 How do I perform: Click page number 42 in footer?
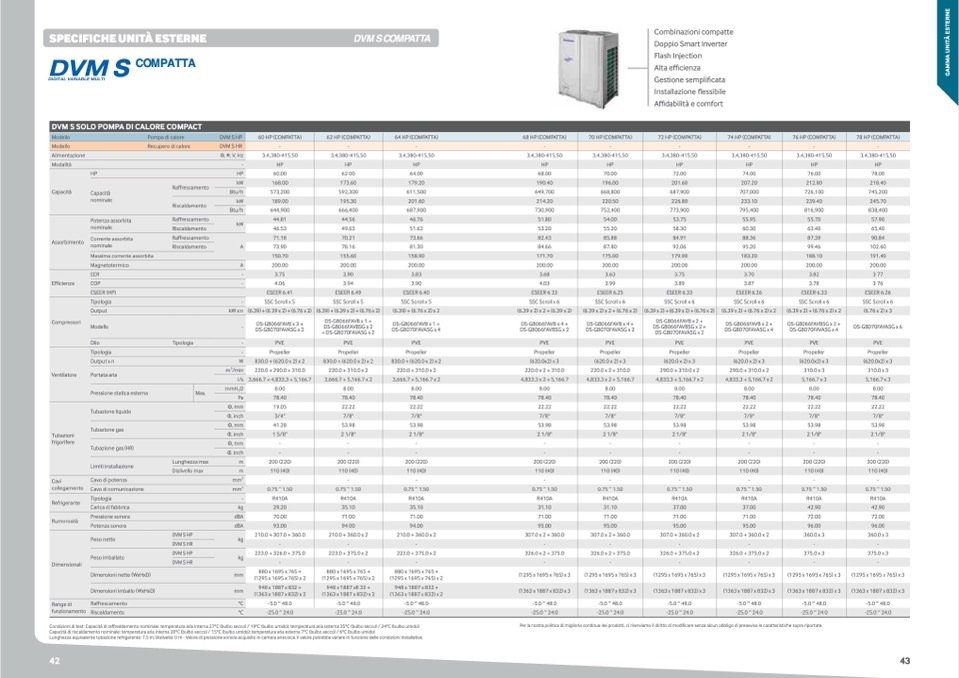[55, 660]
